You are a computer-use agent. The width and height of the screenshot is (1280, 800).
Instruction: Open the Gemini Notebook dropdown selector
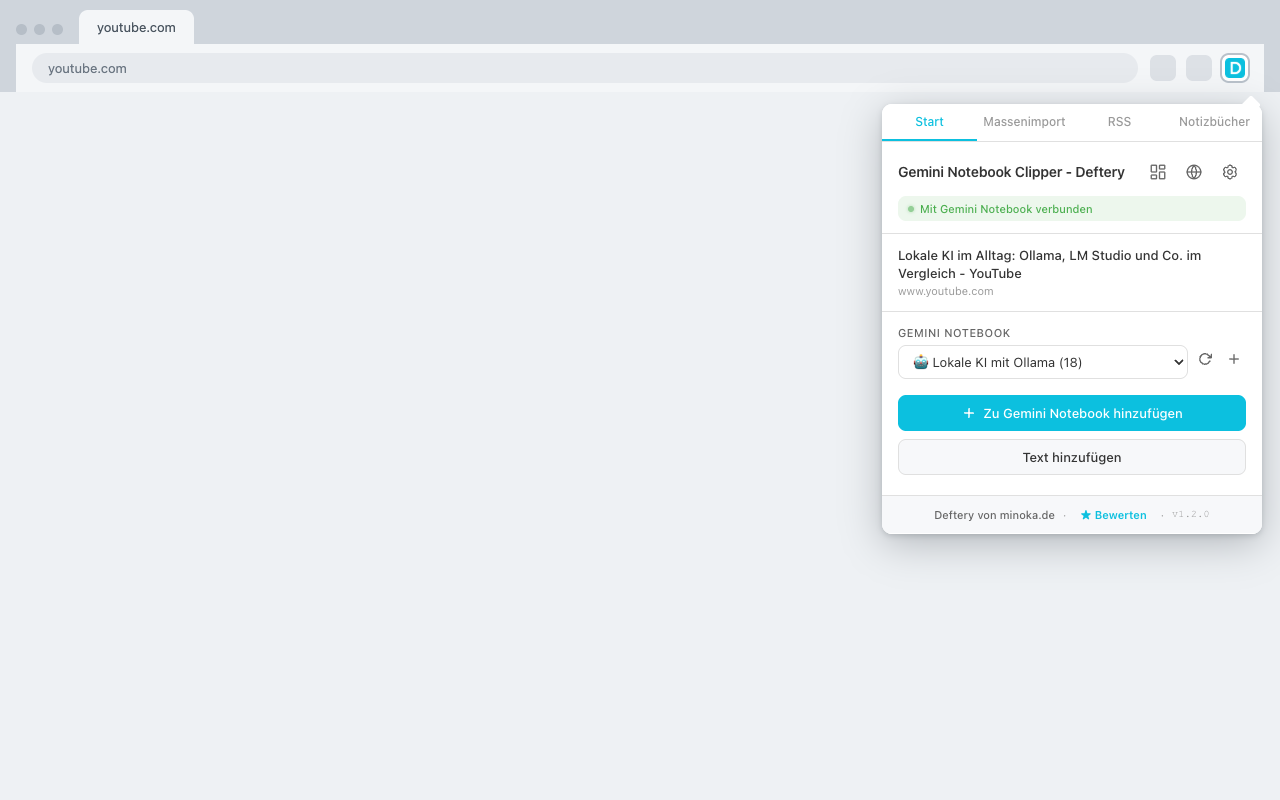[x=1043, y=362]
